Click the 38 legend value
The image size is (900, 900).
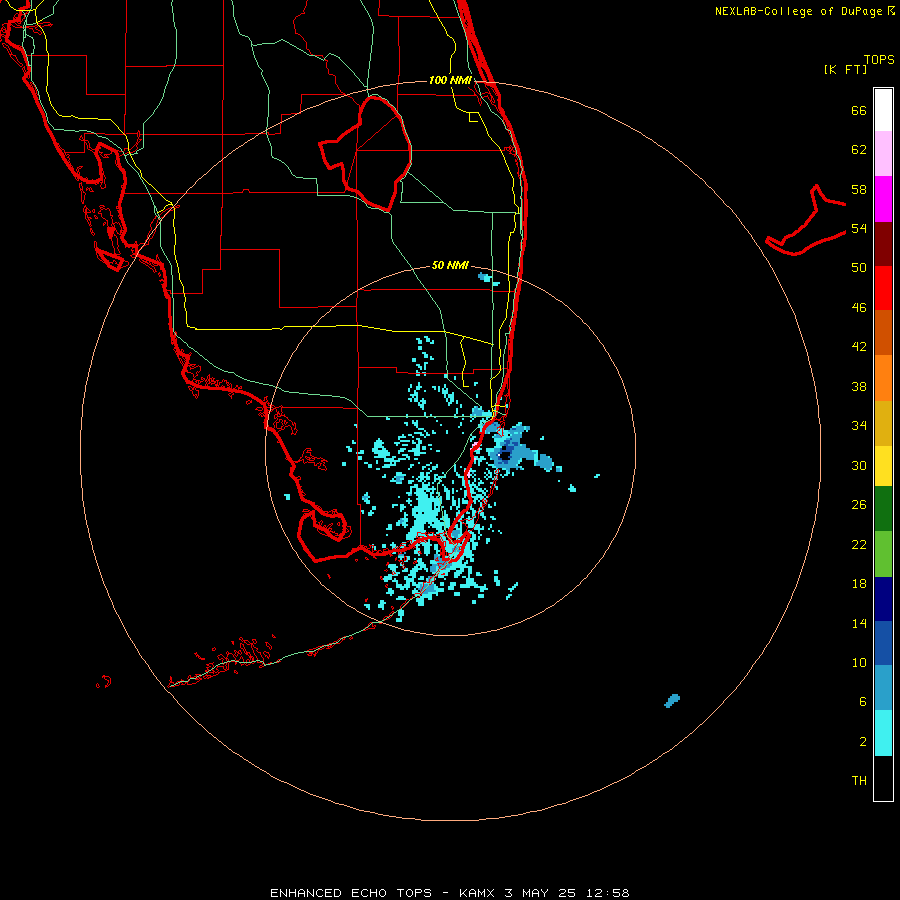click(859, 386)
